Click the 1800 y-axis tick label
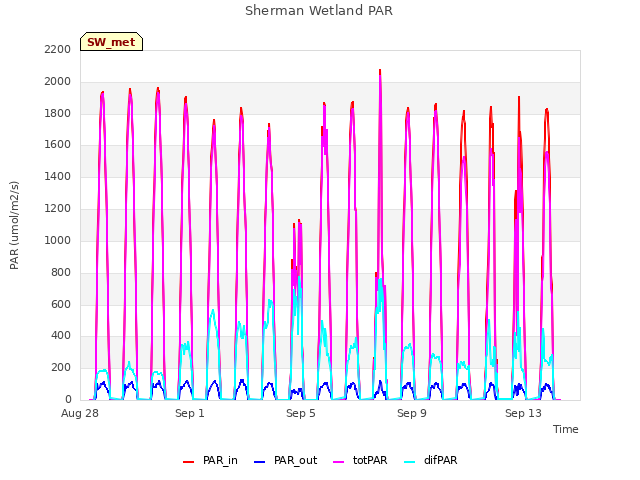 pos(58,113)
